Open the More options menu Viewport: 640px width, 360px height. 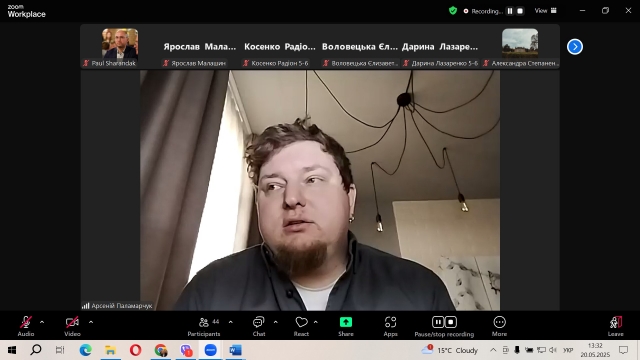pos(499,326)
